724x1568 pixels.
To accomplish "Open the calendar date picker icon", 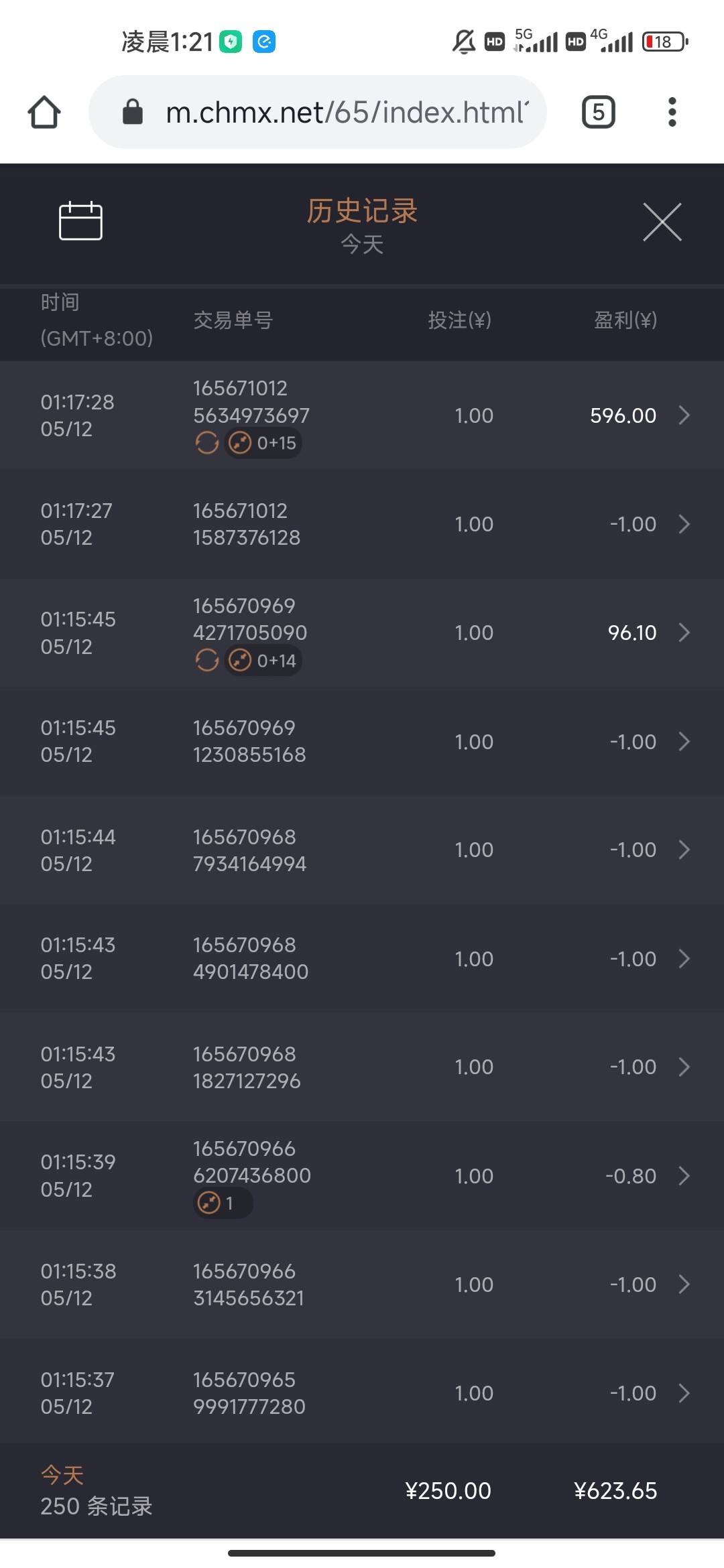I will pyautogui.click(x=80, y=220).
